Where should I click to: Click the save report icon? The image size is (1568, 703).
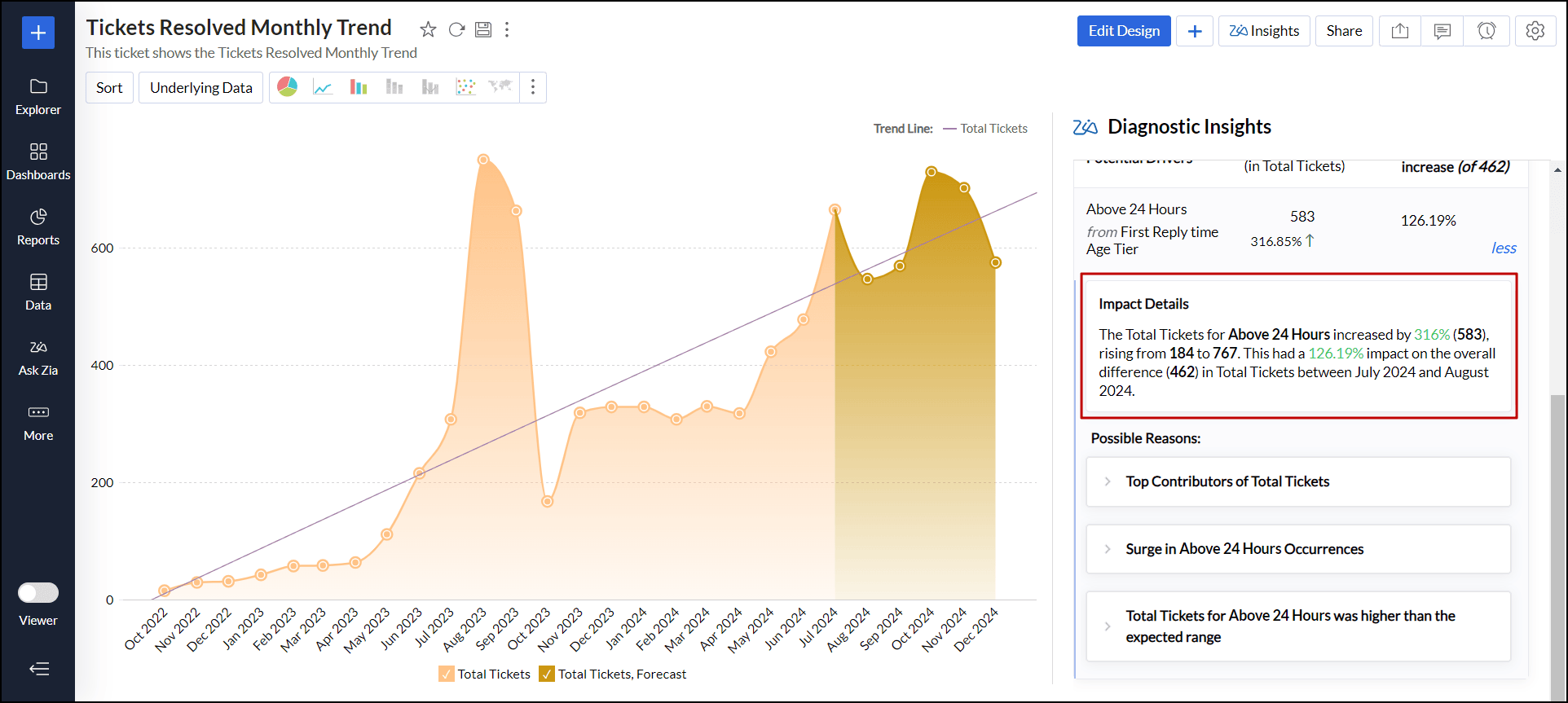point(483,30)
